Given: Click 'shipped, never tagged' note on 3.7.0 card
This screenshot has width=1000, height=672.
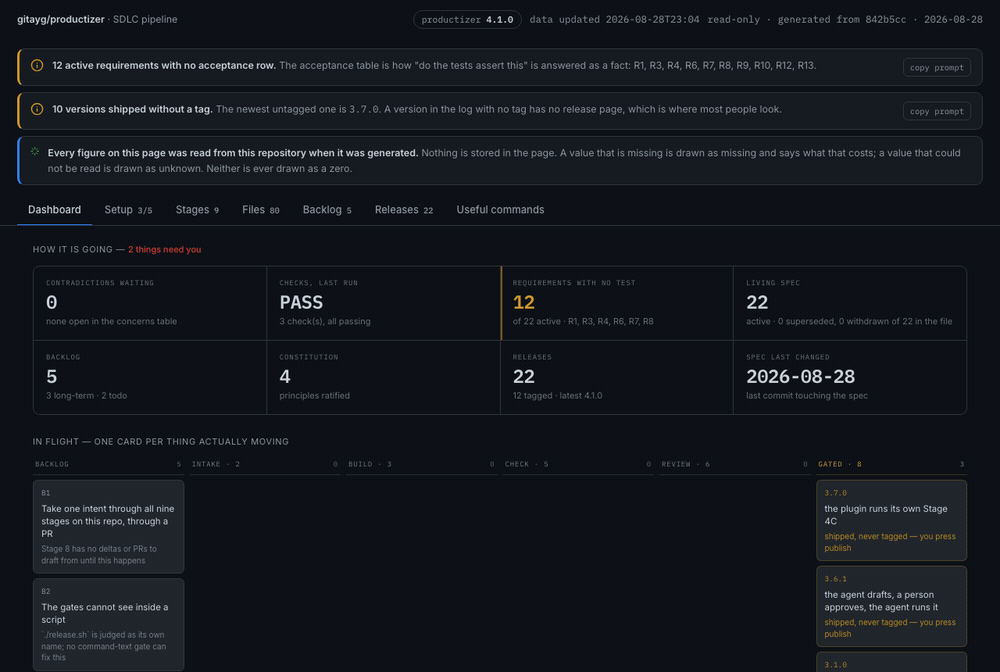Looking at the screenshot, I should tap(890, 542).
